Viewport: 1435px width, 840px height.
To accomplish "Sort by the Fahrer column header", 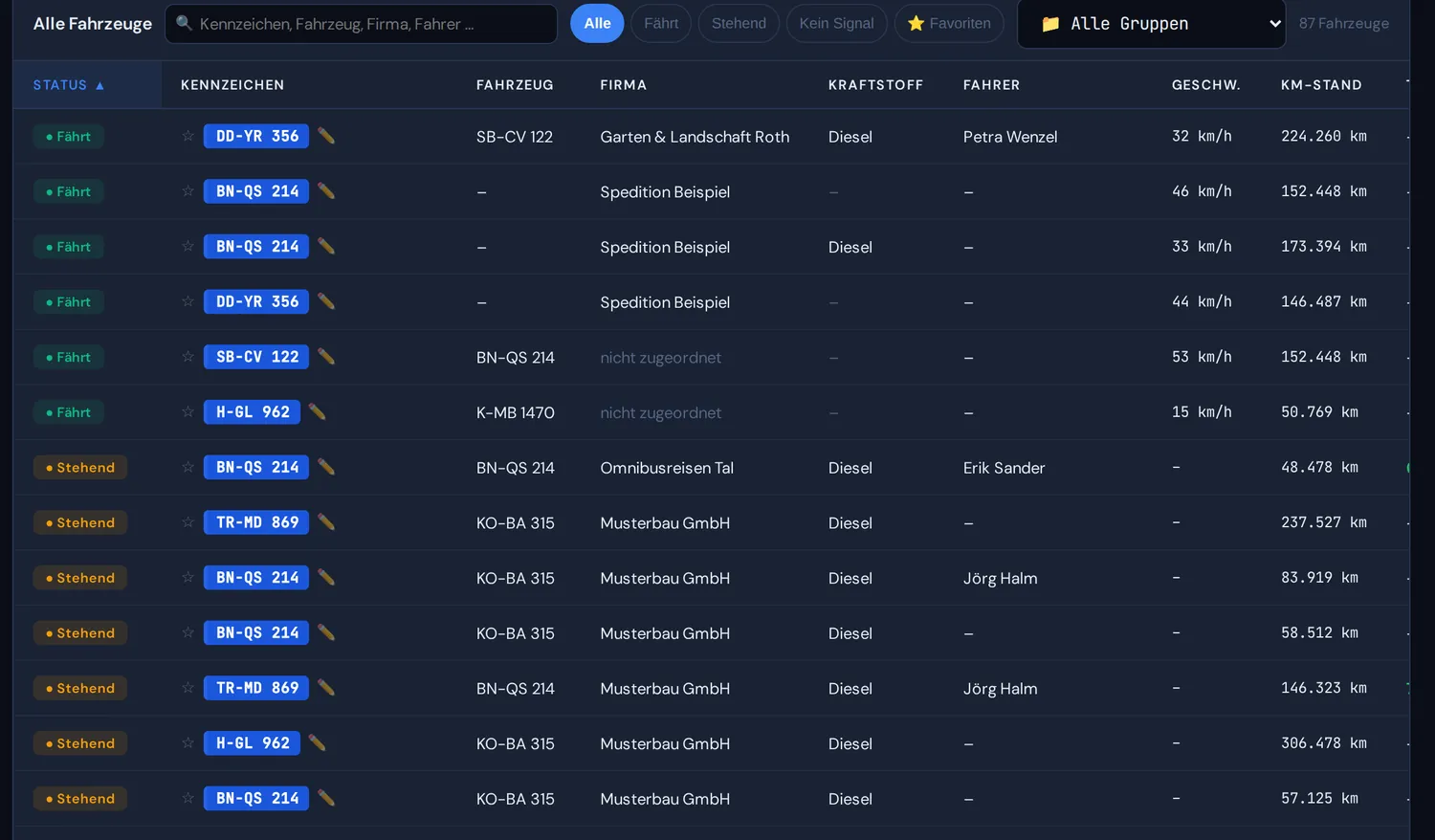I will (991, 85).
